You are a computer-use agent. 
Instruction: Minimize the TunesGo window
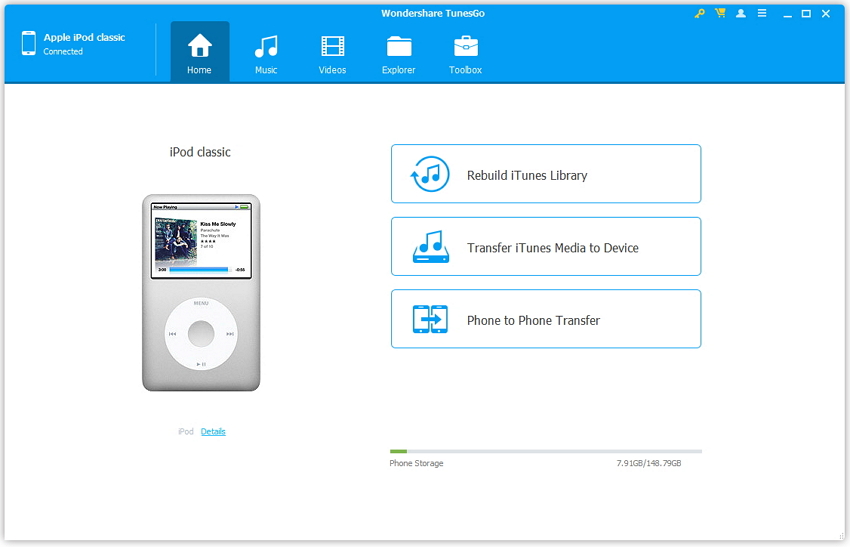tap(786, 14)
